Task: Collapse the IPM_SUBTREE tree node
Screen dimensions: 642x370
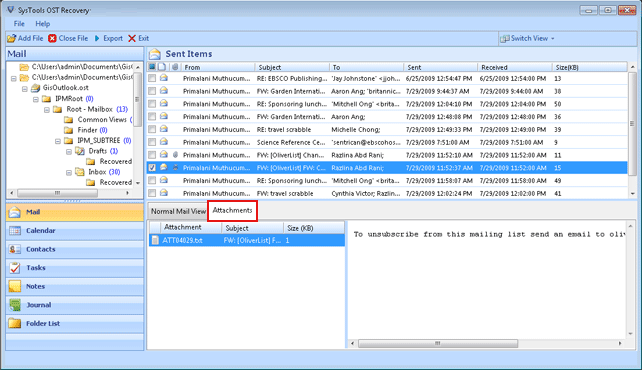Action: tap(58, 141)
